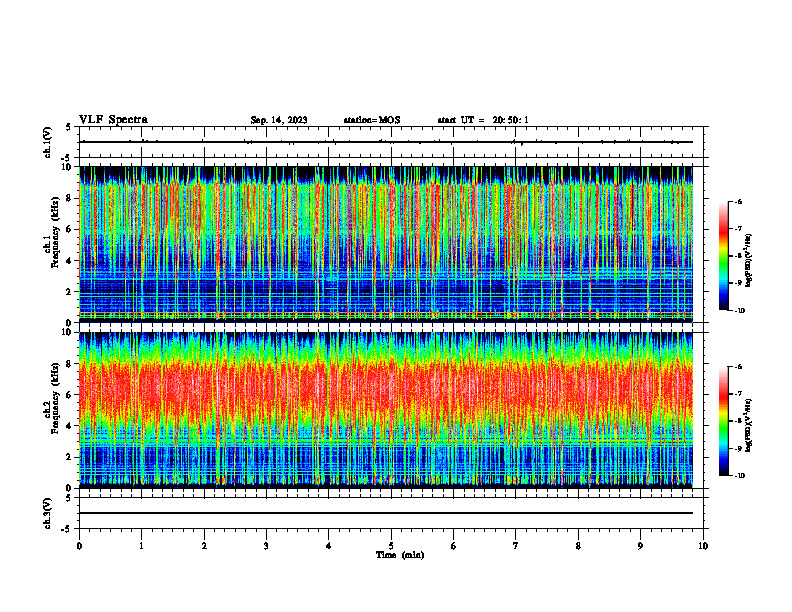This screenshot has width=792, height=612.
Task: Click the "5" minute tick on time axis
Action: [x=391, y=546]
